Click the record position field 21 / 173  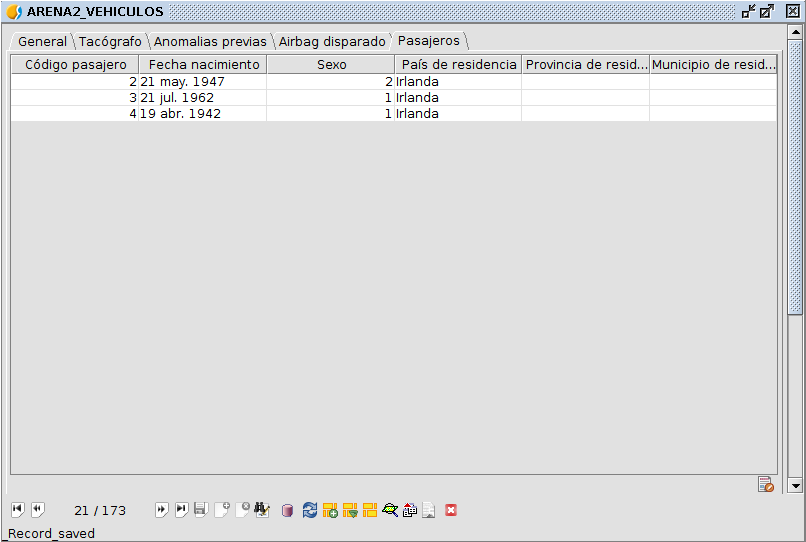(x=100, y=510)
